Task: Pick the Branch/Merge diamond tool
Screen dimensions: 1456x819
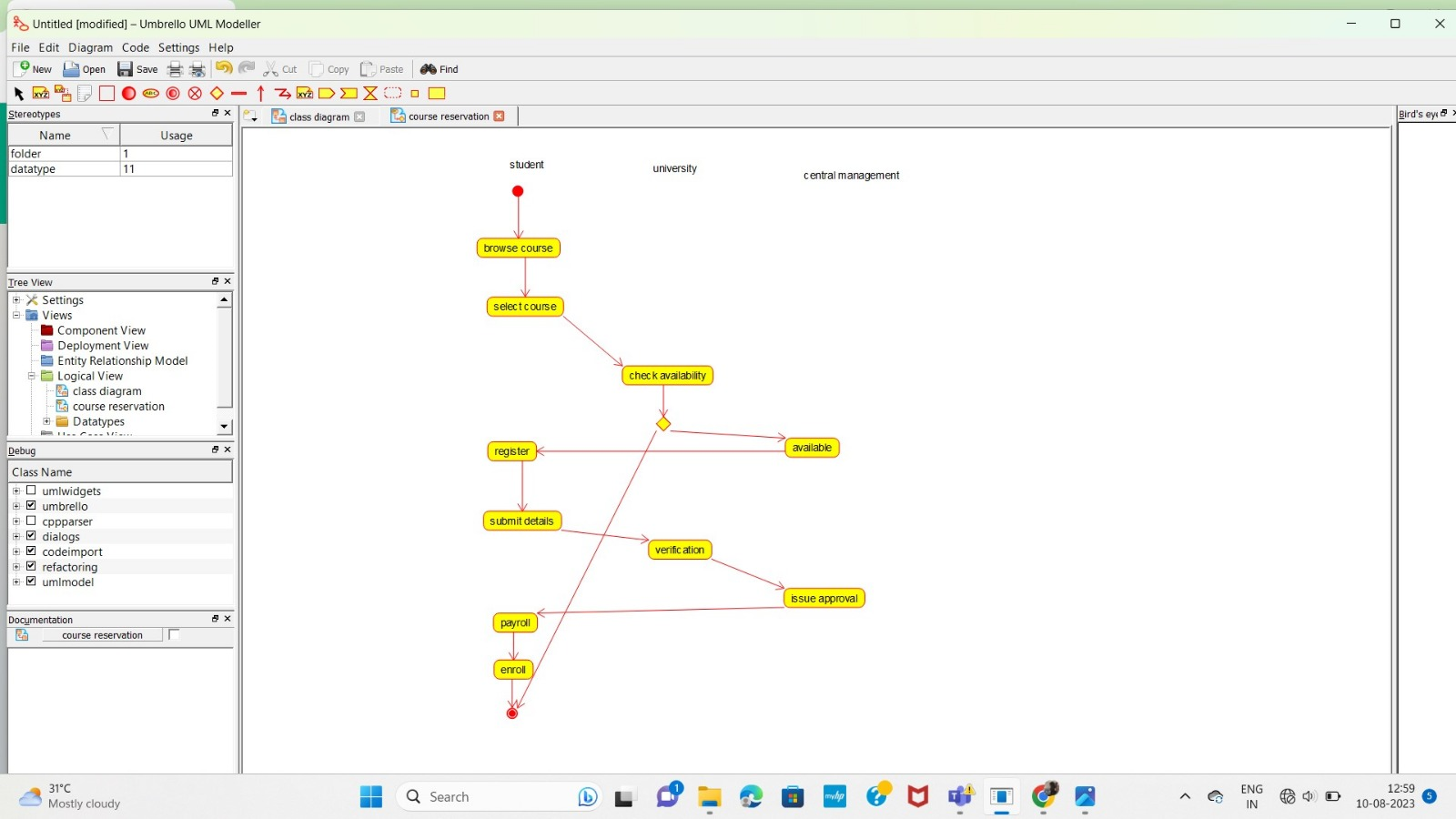Action: 217,94
